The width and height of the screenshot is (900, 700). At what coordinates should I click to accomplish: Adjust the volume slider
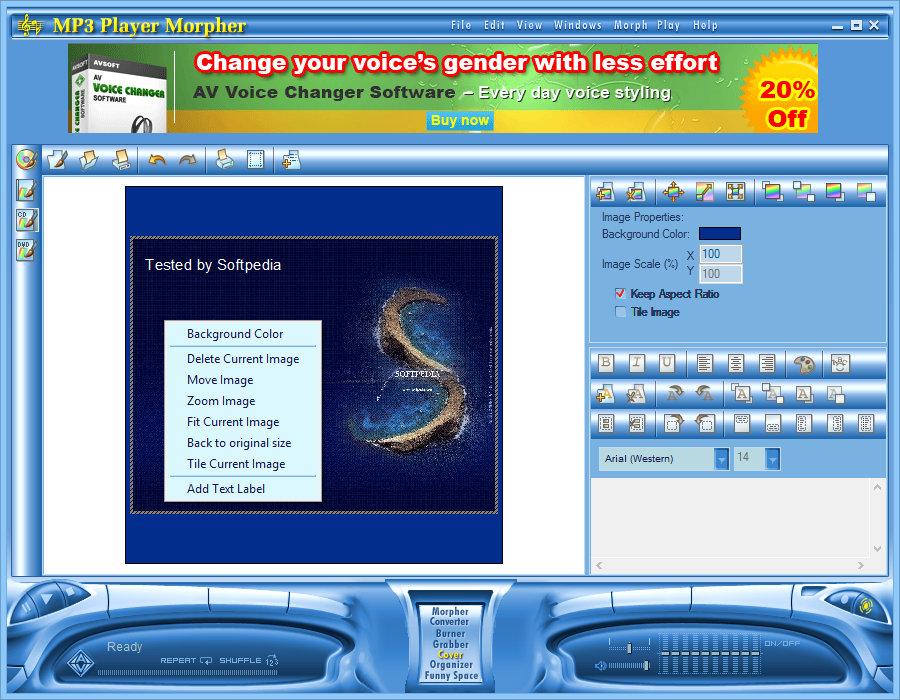pos(628,666)
